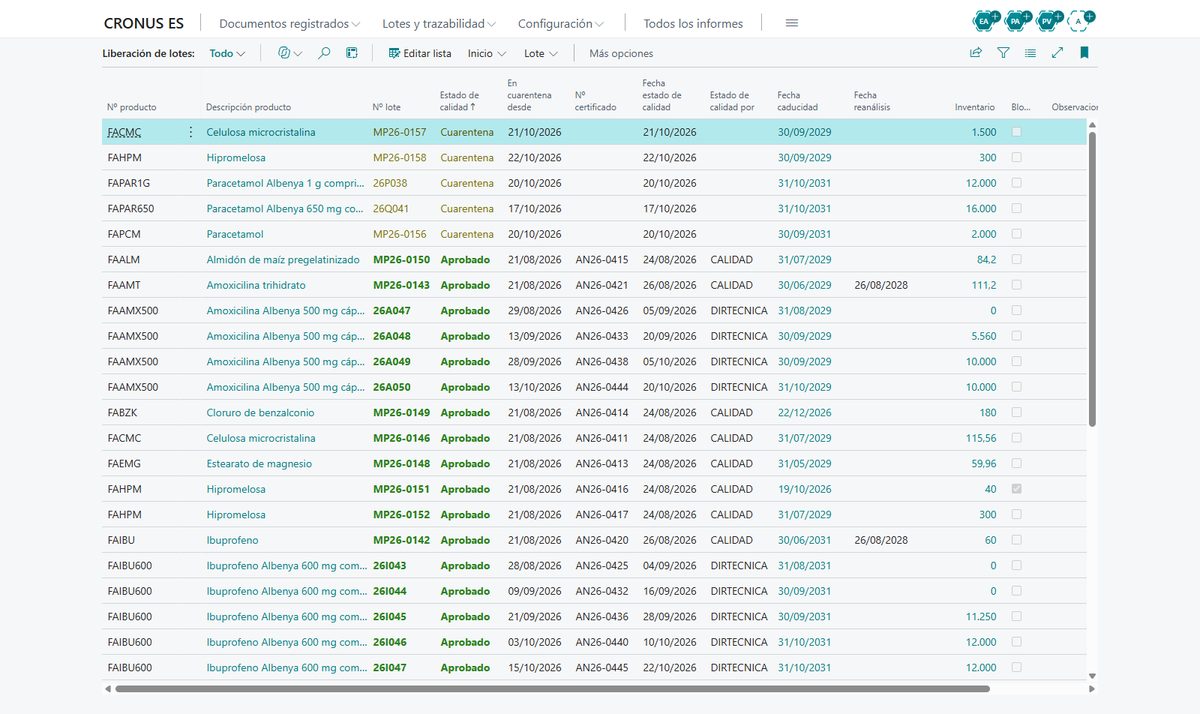Click Editar lista button

(420, 54)
